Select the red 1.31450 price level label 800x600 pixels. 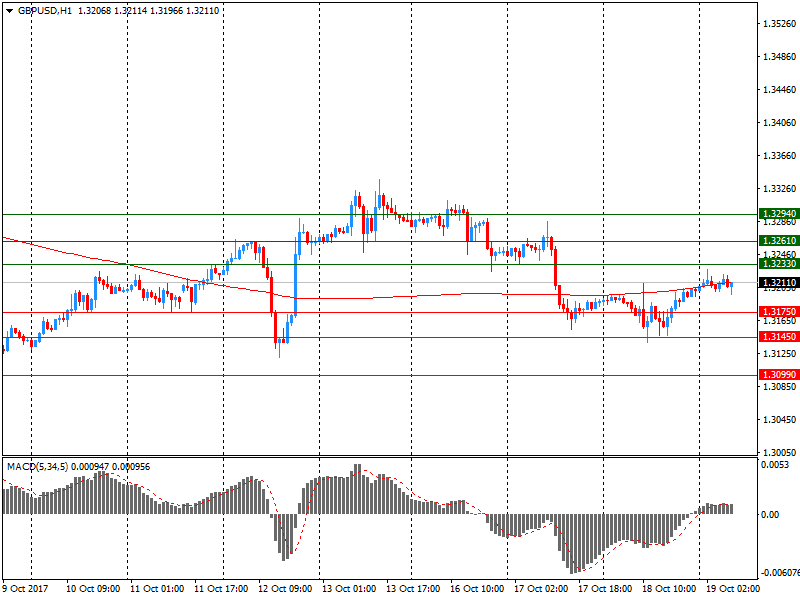(779, 337)
